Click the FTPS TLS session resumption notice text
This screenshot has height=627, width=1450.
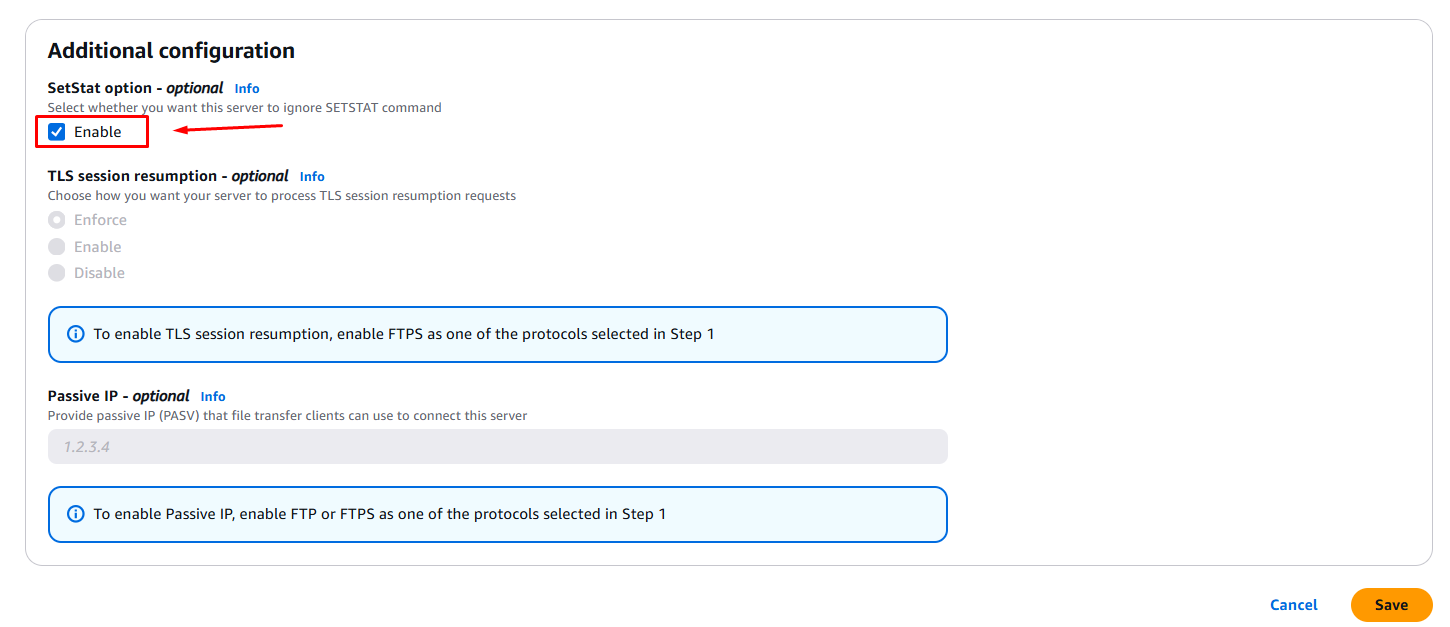click(404, 334)
